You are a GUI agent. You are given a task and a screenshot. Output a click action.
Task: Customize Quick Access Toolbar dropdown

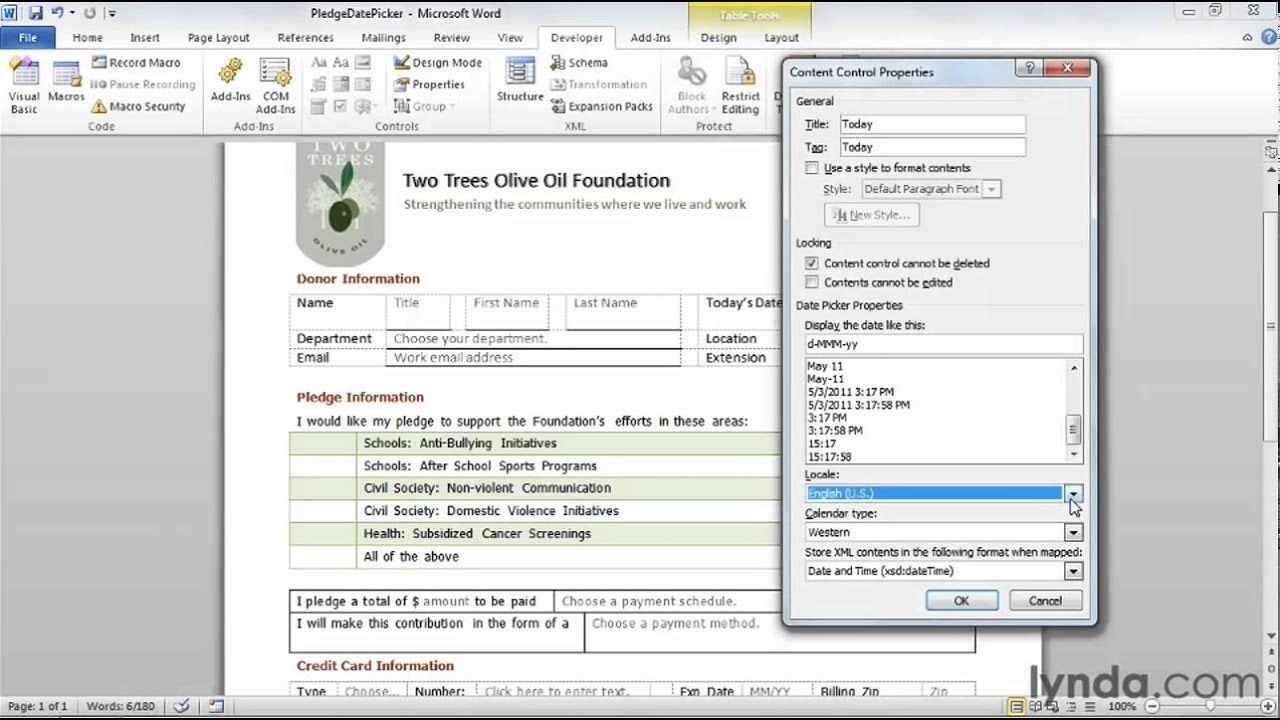tap(110, 13)
